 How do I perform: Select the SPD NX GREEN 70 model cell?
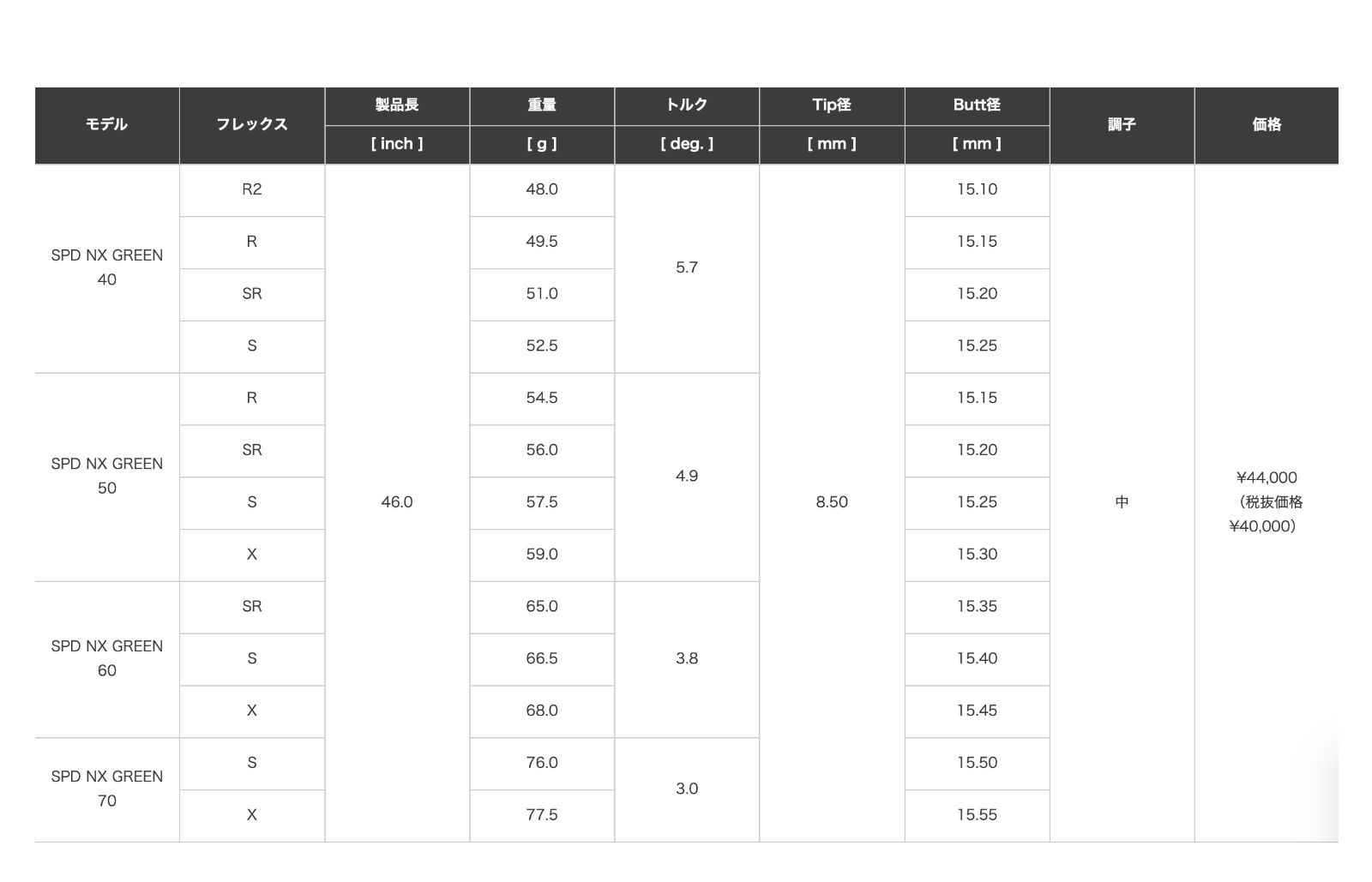[x=106, y=789]
